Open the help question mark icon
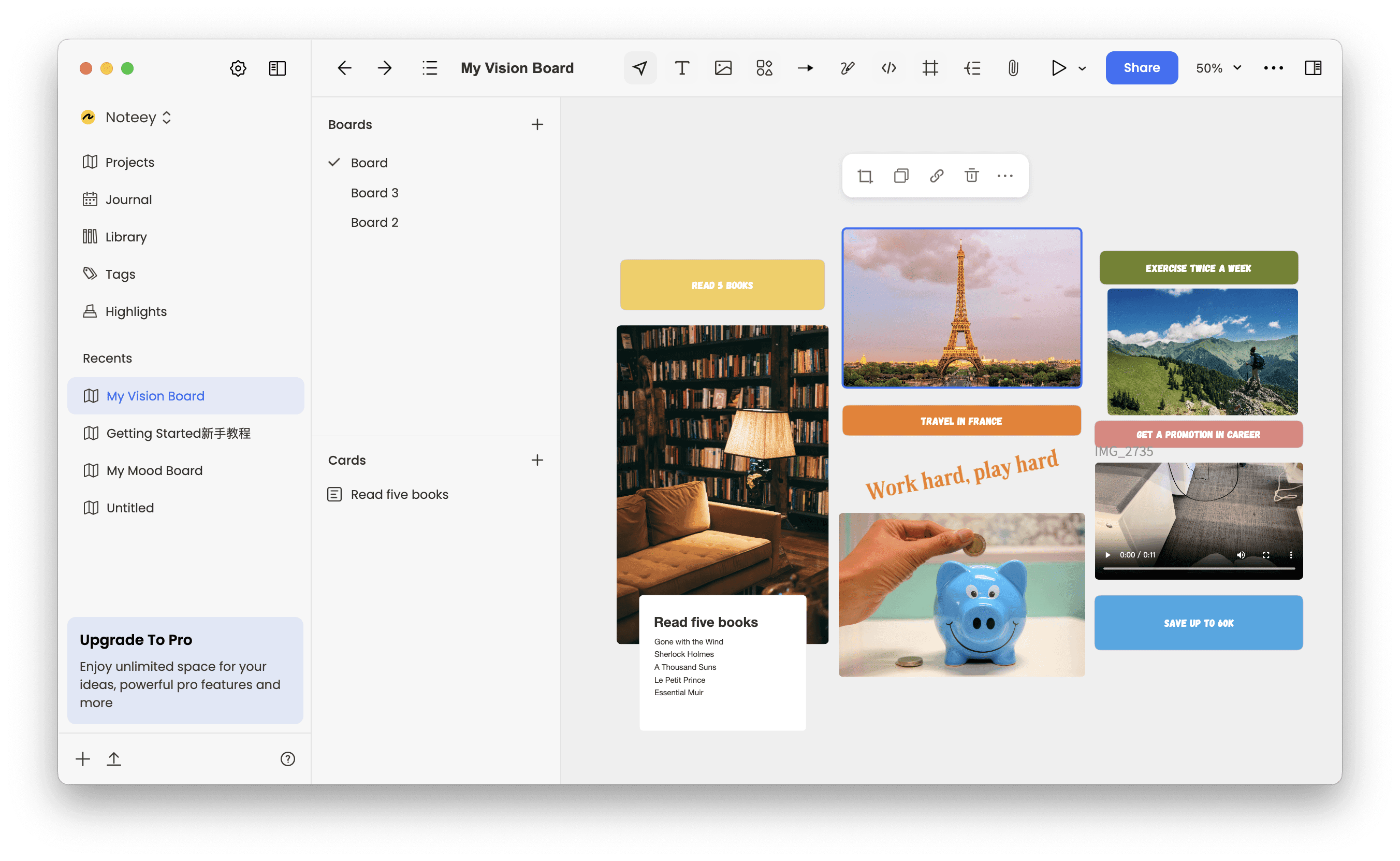Image resolution: width=1400 pixels, height=861 pixels. point(287,759)
